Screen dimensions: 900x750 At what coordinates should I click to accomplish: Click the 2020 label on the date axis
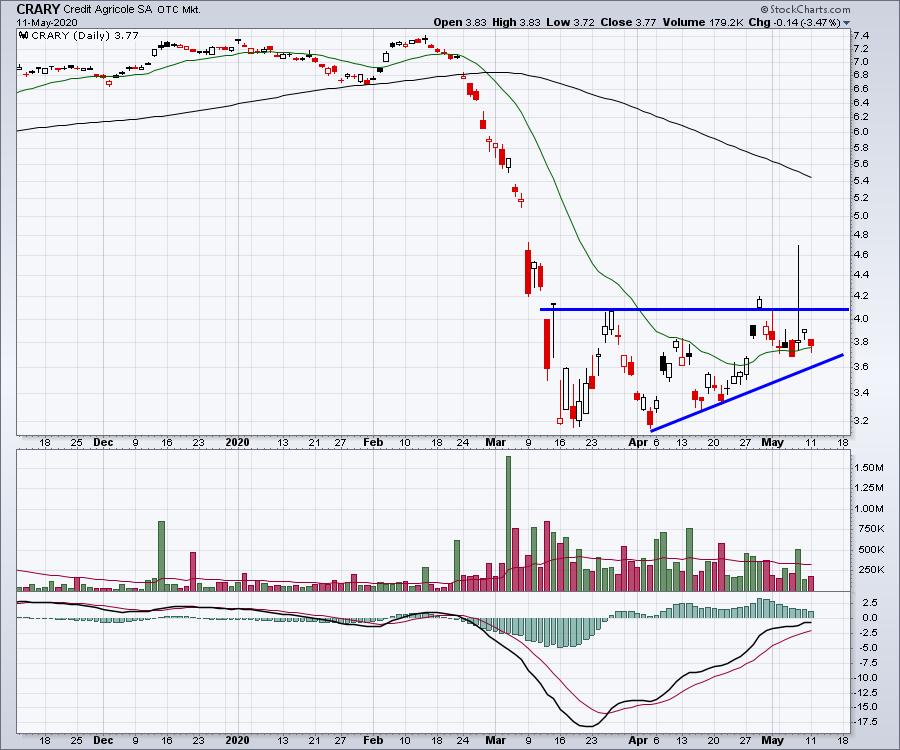pos(236,439)
